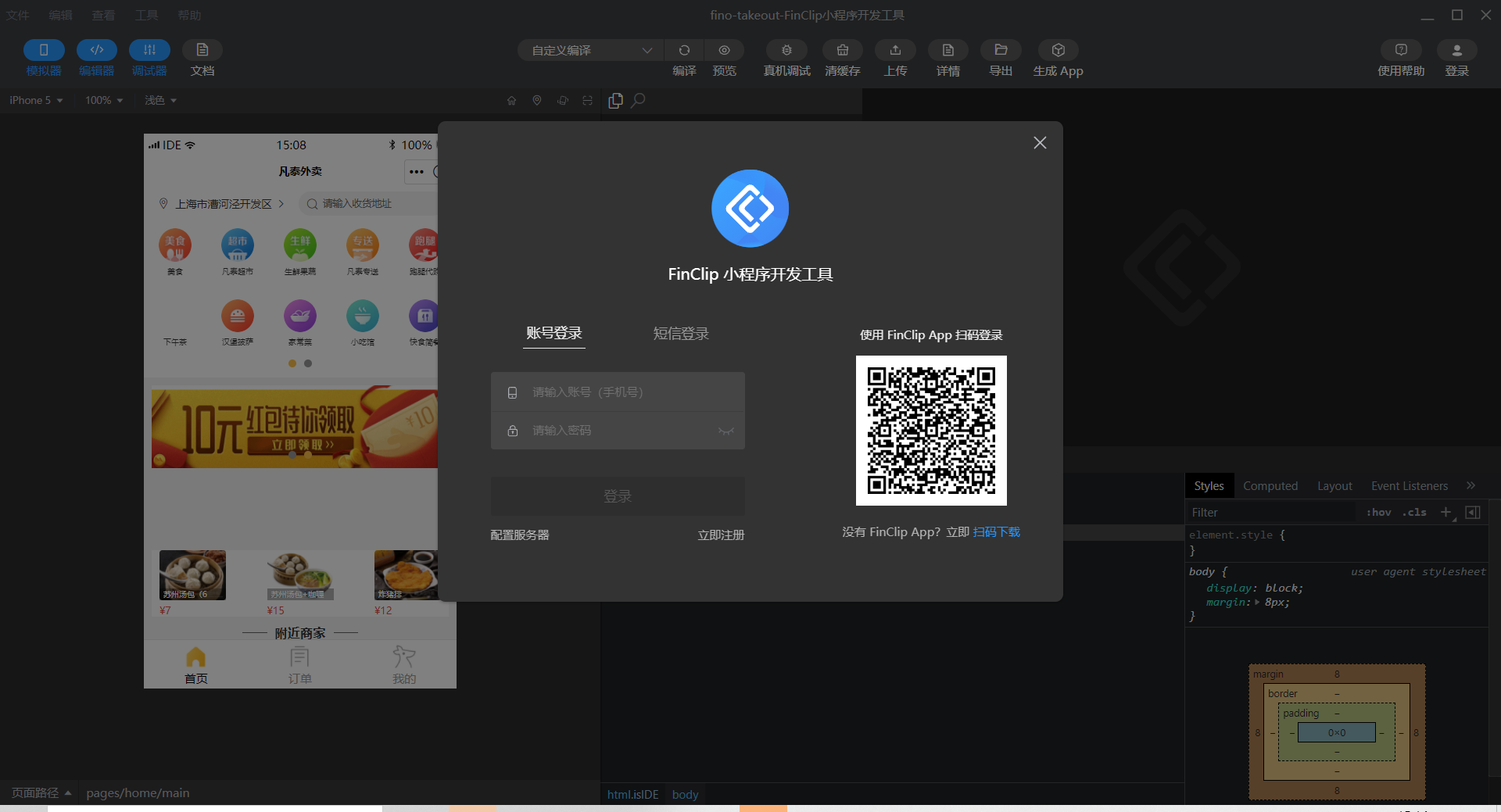Switch to the Styles tab
This screenshot has width=1501, height=812.
tap(1209, 486)
